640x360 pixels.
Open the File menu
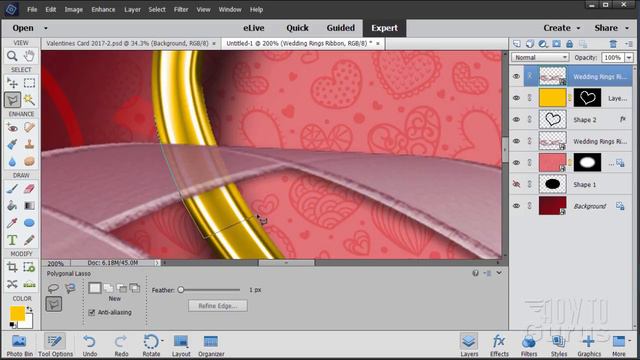point(32,9)
